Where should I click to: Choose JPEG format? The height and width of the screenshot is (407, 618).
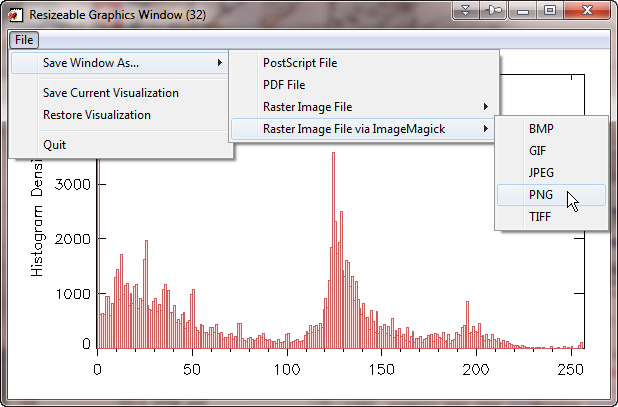(x=541, y=173)
